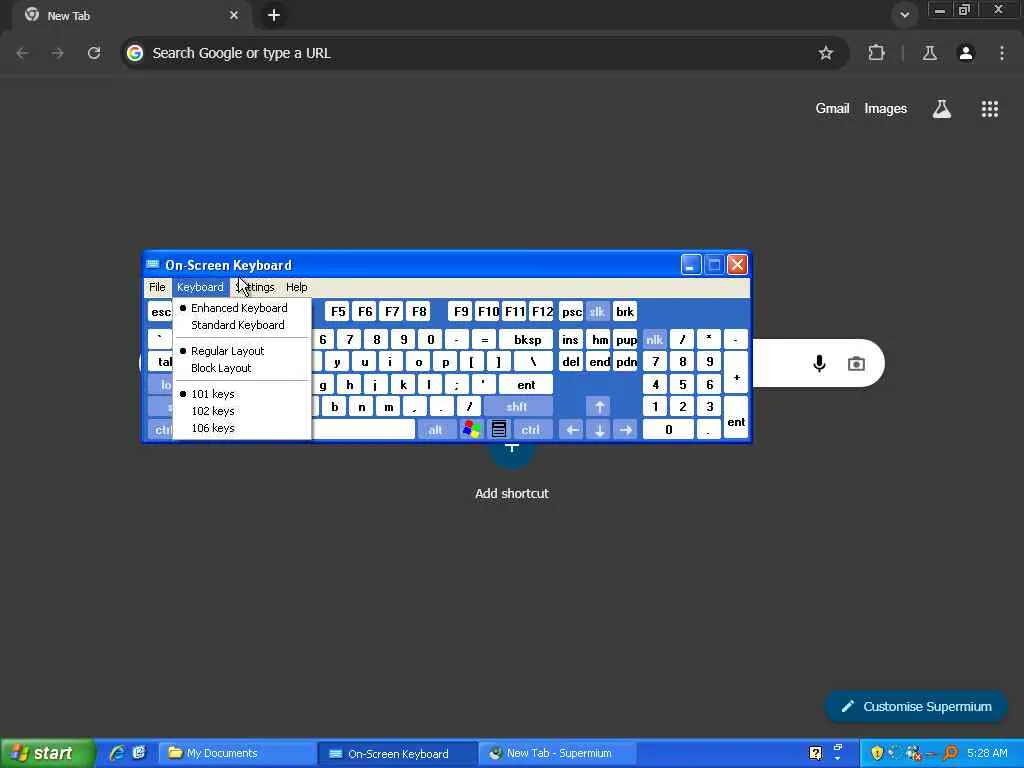
Task: Search by image with camera icon
Action: 856,364
